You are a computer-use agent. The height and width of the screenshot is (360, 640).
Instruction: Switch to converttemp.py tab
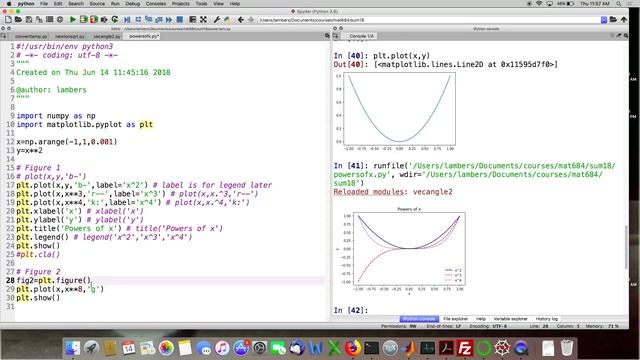coord(31,36)
